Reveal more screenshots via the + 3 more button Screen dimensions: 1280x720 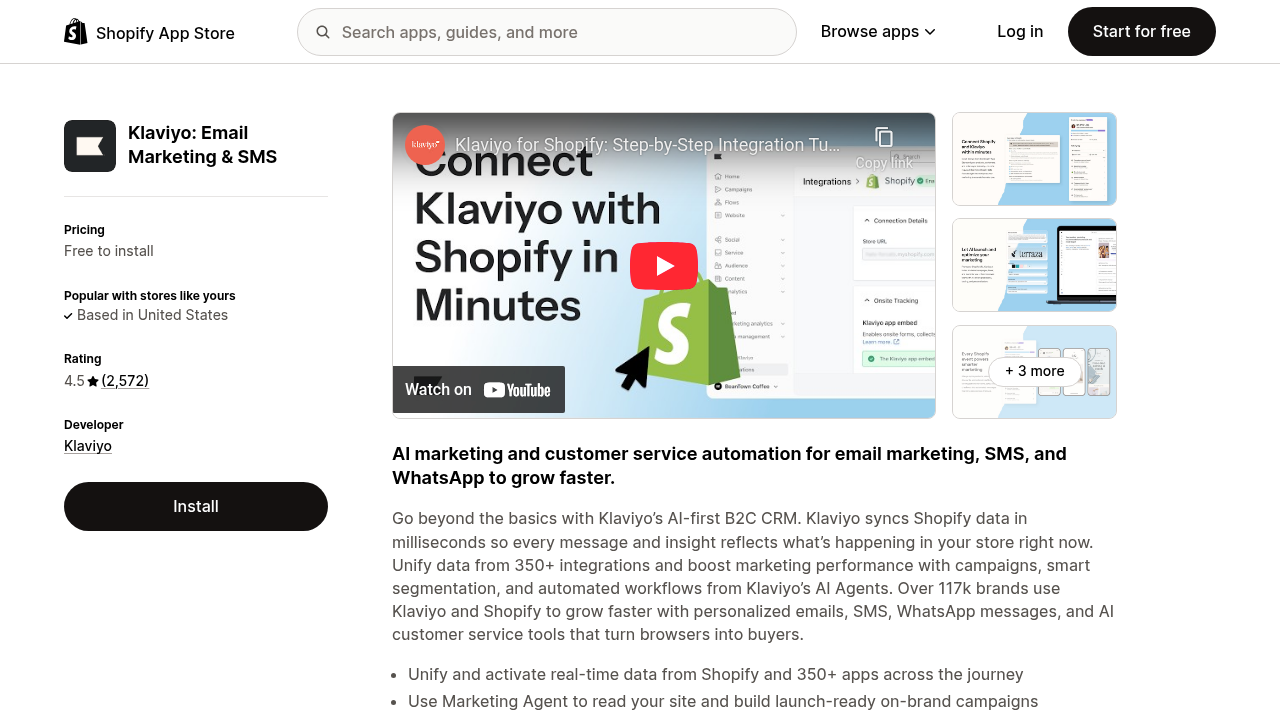click(x=1034, y=371)
